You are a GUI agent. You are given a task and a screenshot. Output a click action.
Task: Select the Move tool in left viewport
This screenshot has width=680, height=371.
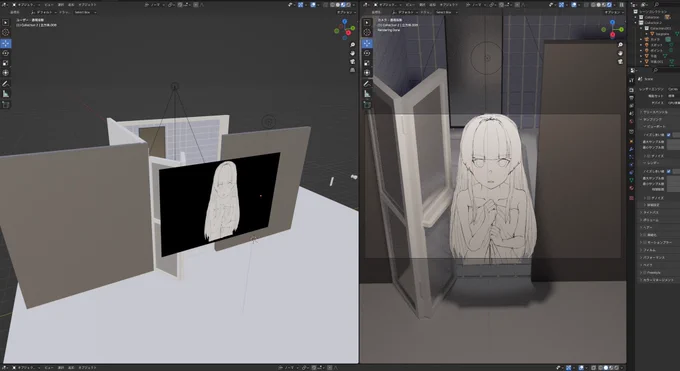(x=6, y=43)
